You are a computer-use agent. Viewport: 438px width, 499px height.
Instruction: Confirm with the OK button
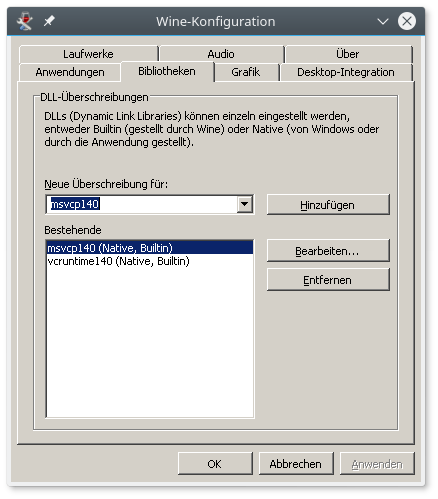pos(215,464)
